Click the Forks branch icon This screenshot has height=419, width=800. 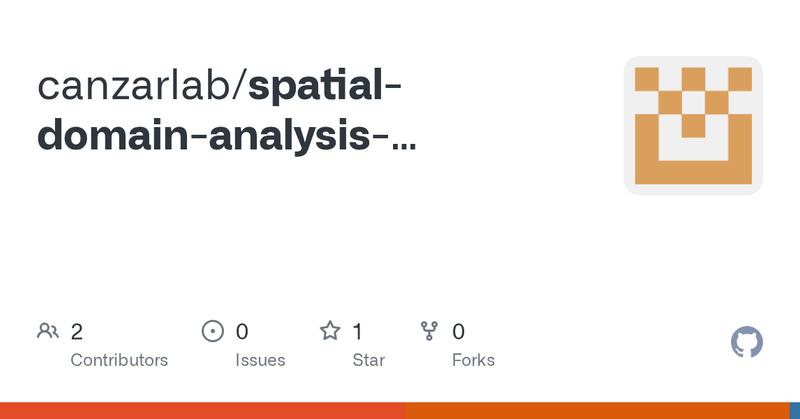coord(429,331)
